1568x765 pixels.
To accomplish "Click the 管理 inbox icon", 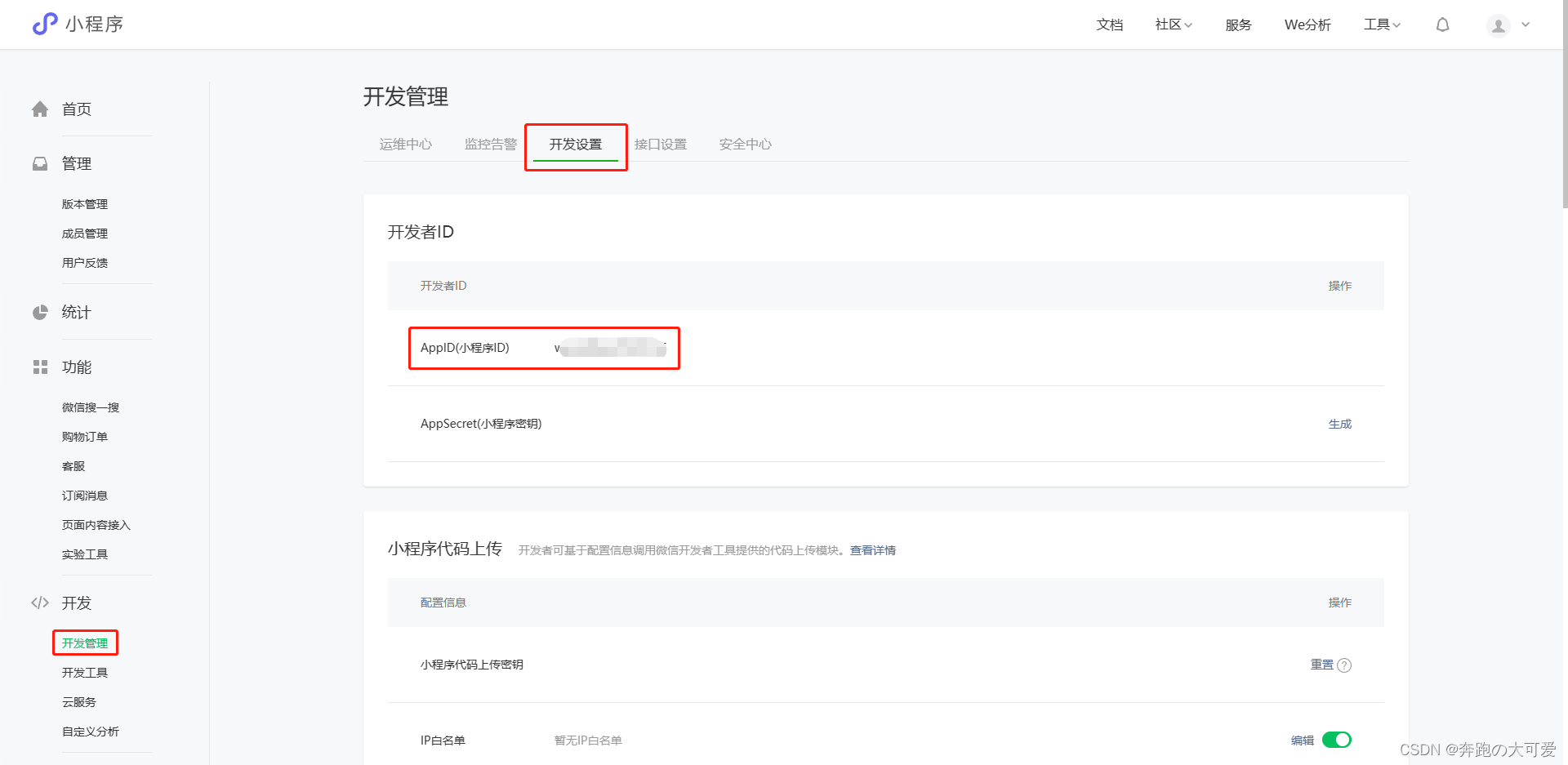I will [x=40, y=163].
